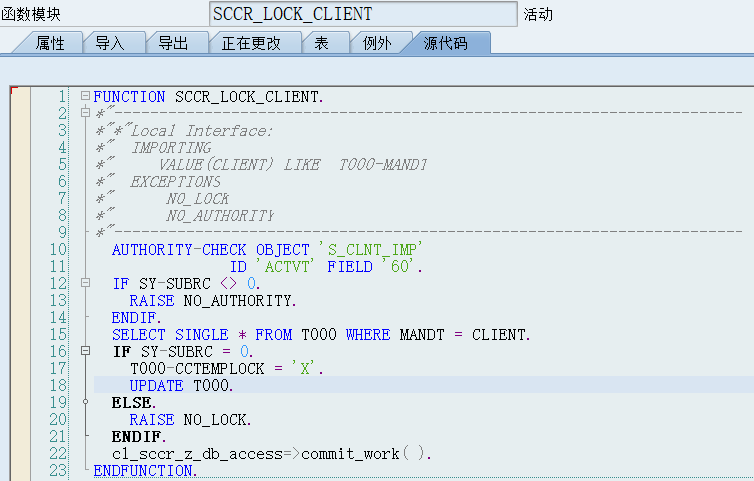Collapse the FUNCTION block on line 1
The image size is (754, 481).
85,96
